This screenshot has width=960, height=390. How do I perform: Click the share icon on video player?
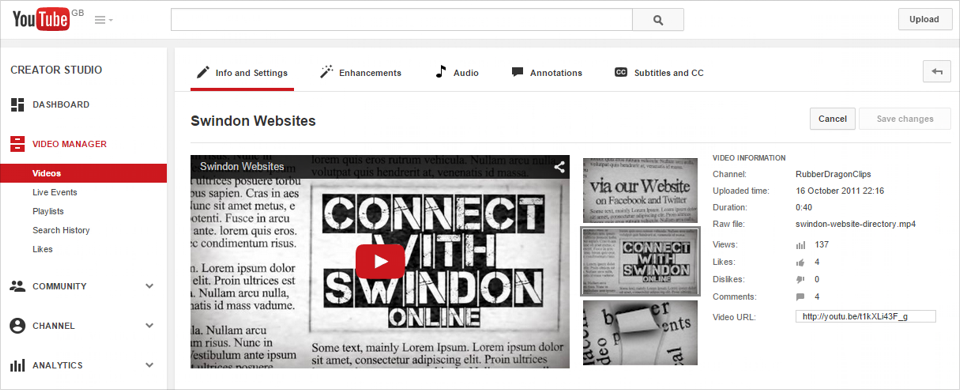point(559,166)
